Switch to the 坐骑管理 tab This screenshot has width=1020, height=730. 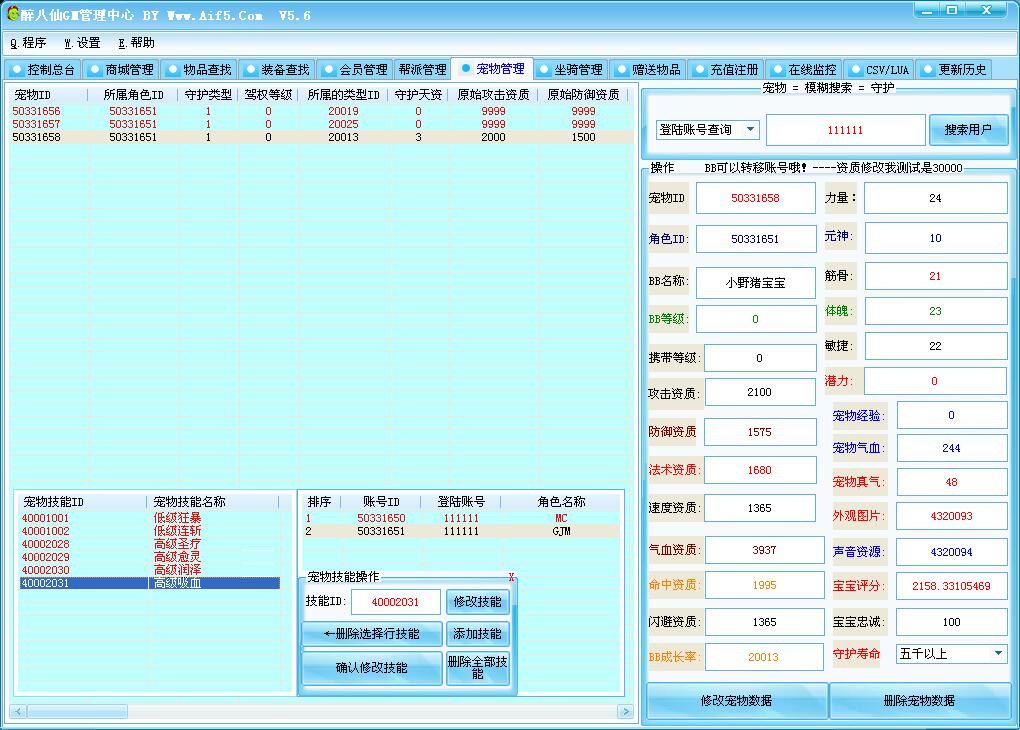(x=570, y=70)
